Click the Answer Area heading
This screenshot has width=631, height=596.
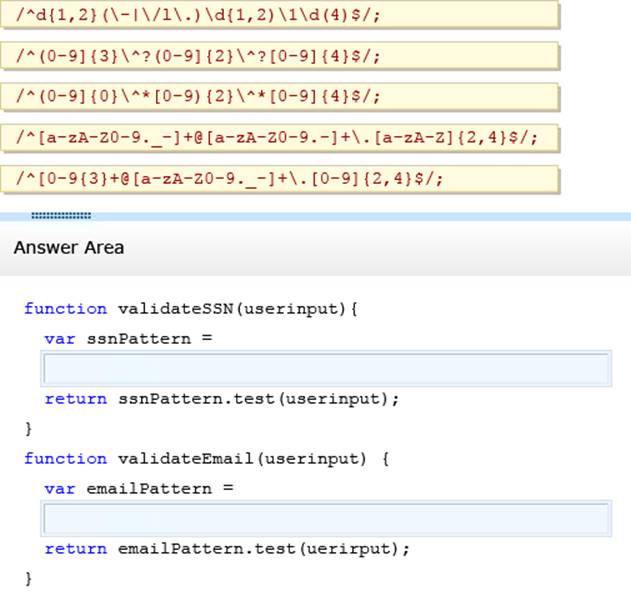[x=69, y=247]
